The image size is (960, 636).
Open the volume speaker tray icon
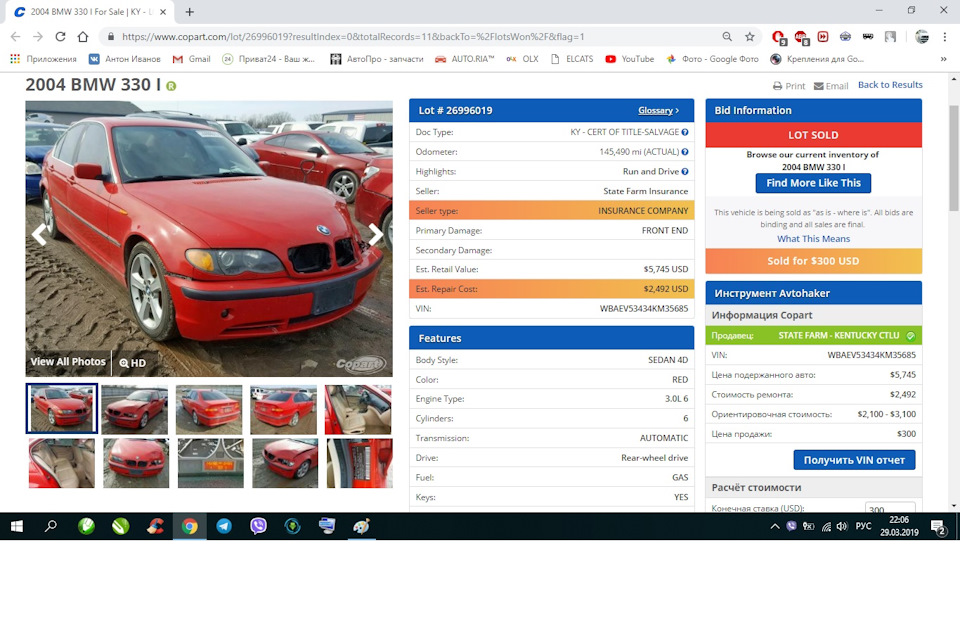point(842,526)
